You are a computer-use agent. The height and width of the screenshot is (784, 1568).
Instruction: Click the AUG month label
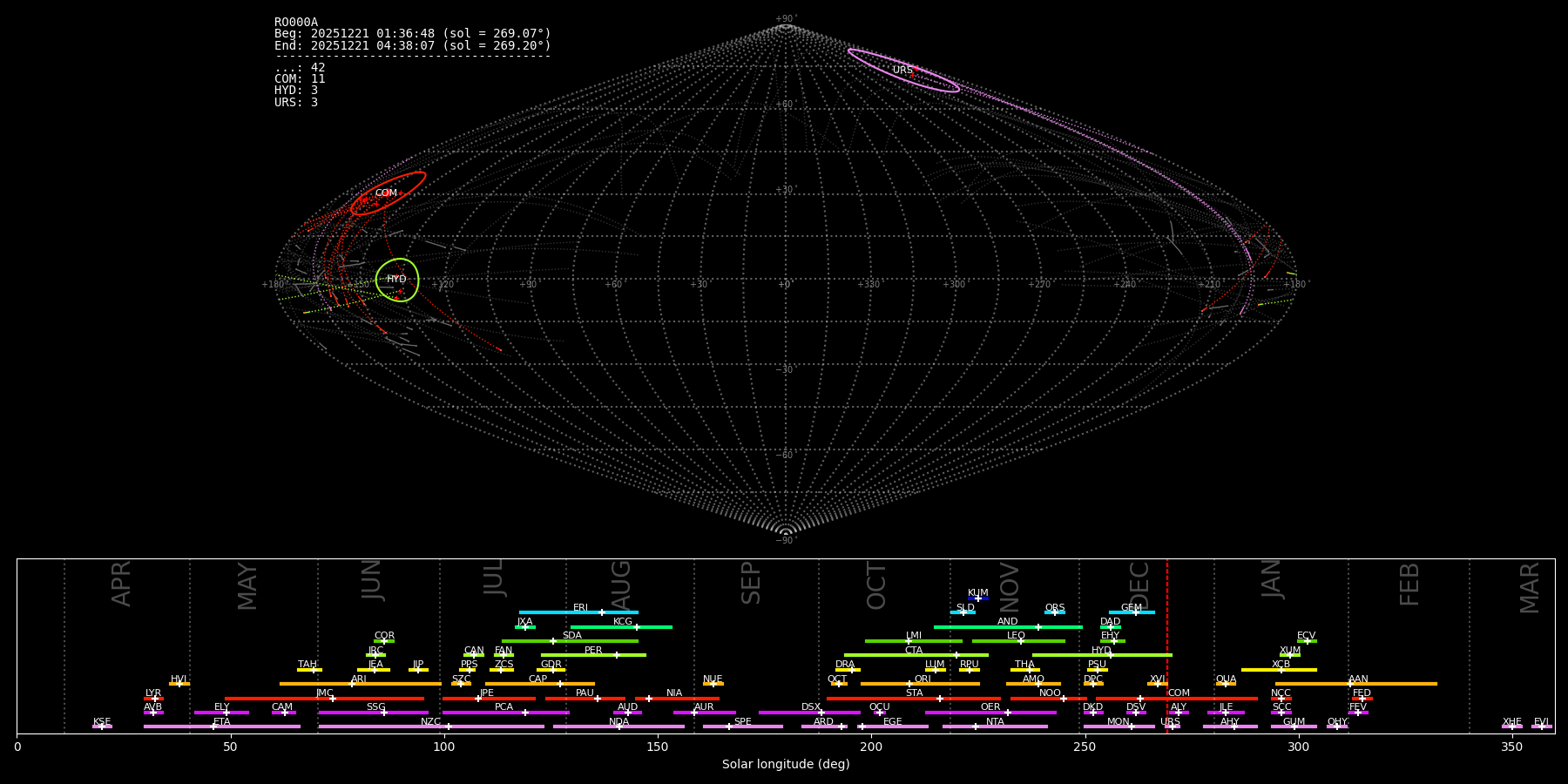coord(620,585)
